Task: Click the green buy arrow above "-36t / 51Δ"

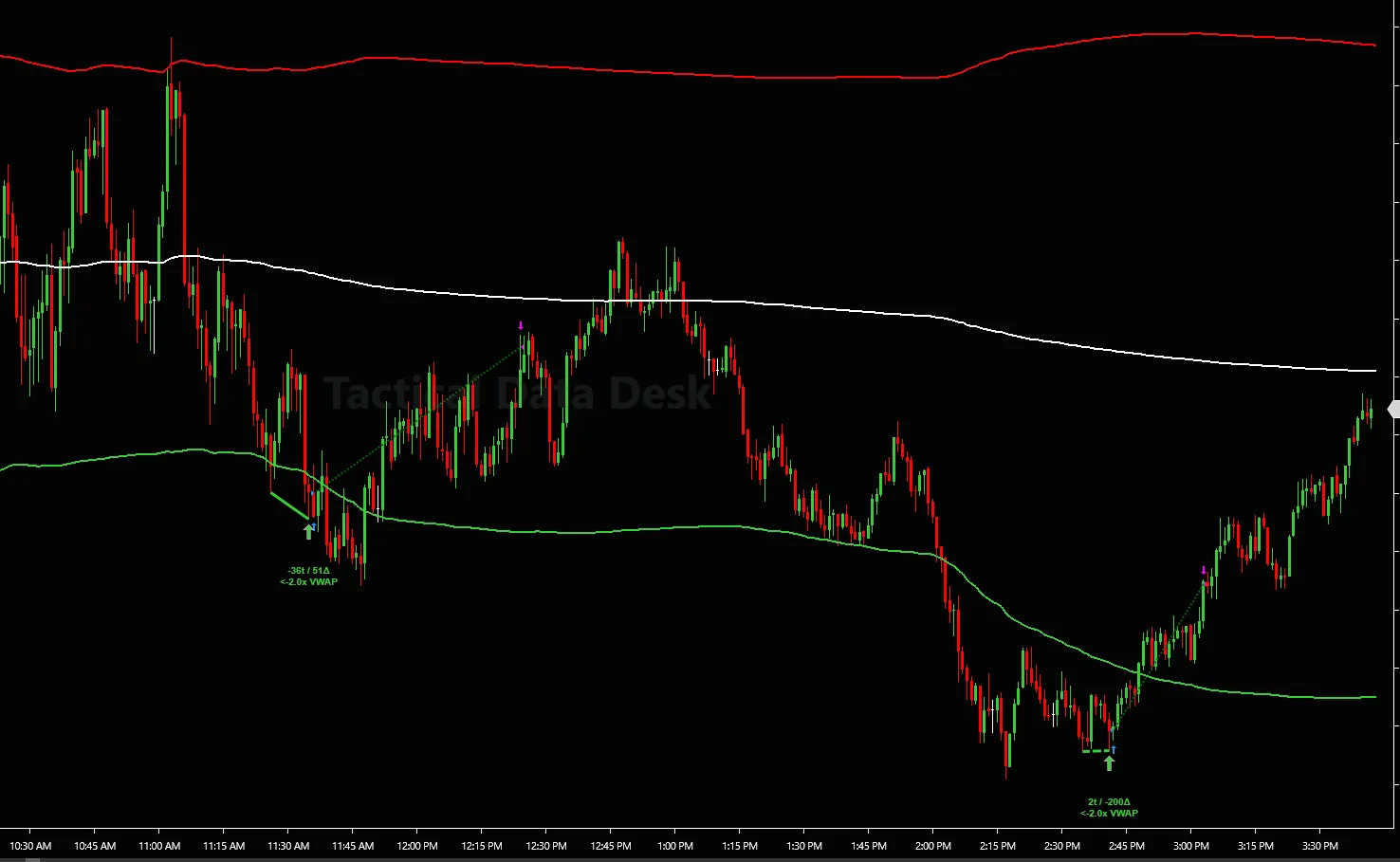Action: 308,532
